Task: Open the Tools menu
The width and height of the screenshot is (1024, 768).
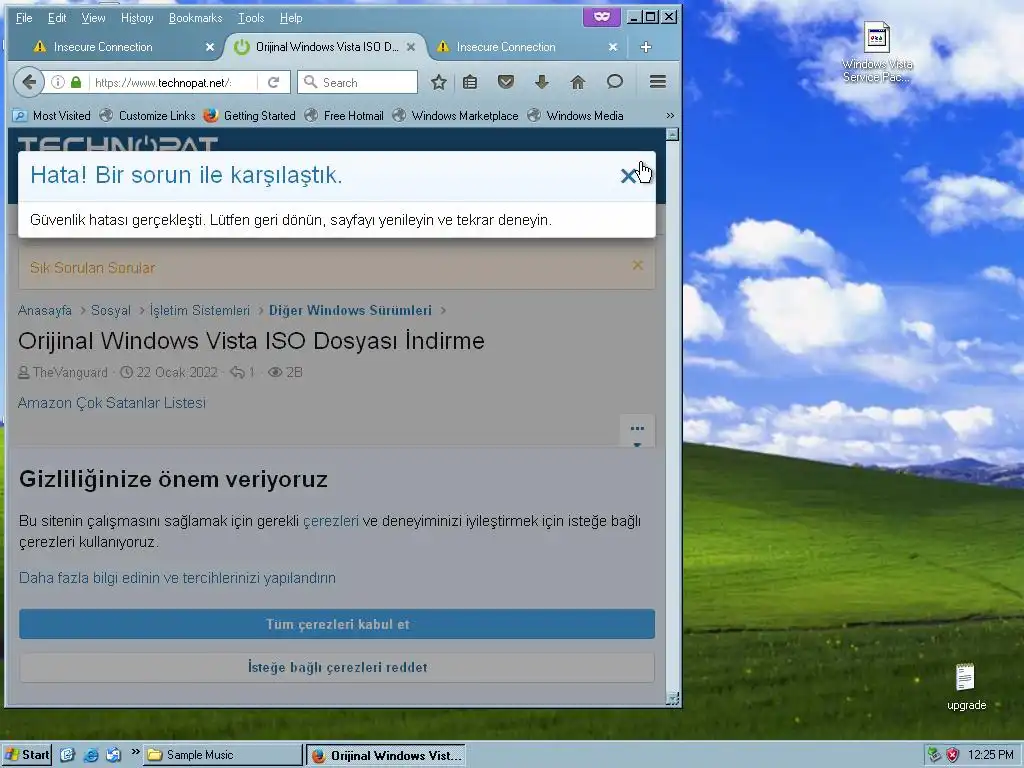Action: point(251,18)
